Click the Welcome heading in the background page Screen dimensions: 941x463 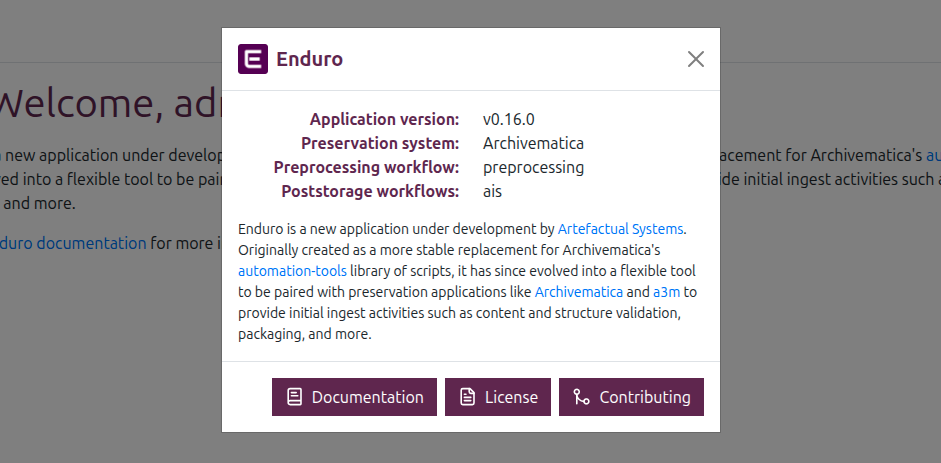[110, 103]
